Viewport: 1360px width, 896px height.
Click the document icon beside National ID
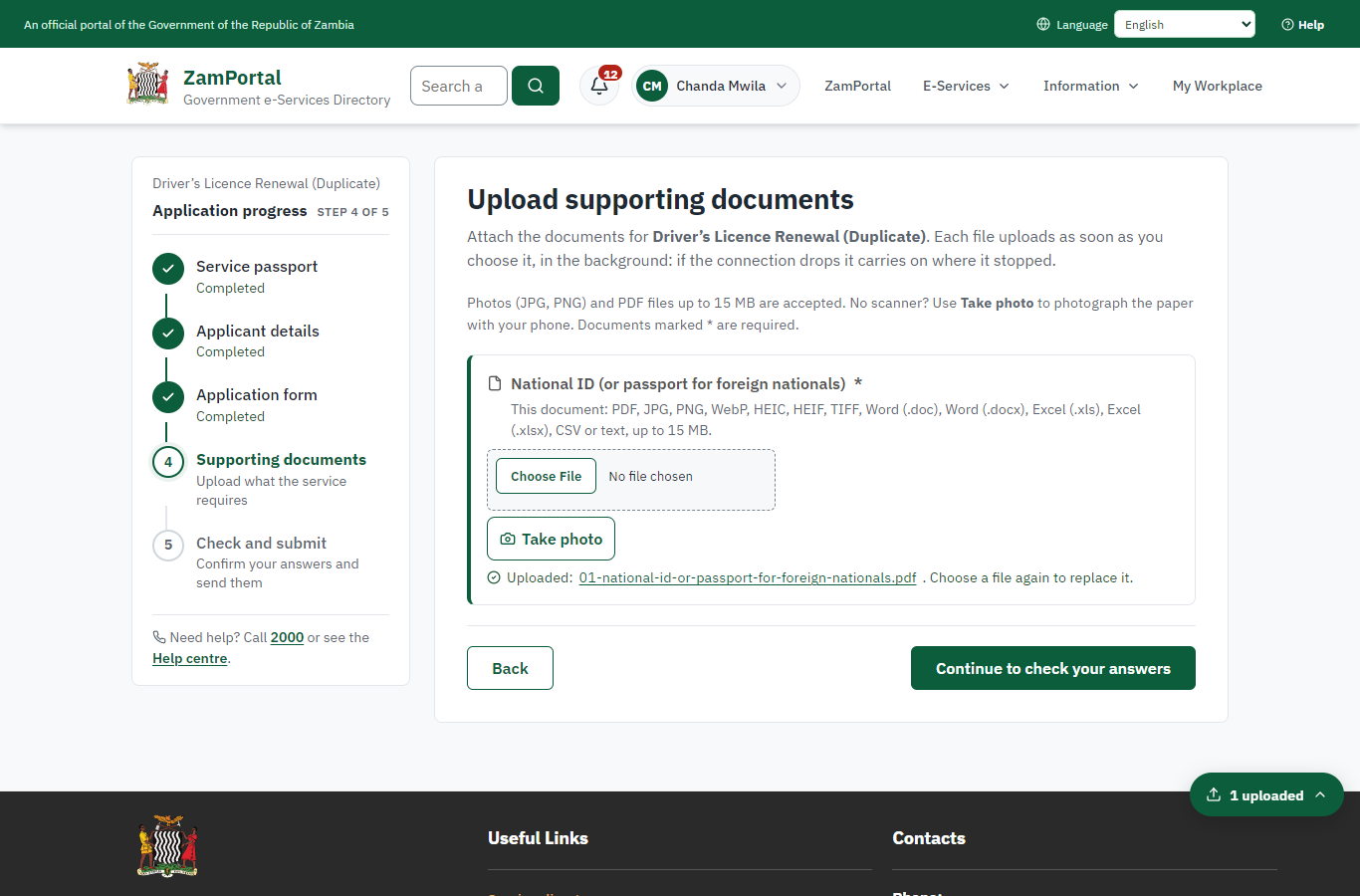click(x=495, y=384)
